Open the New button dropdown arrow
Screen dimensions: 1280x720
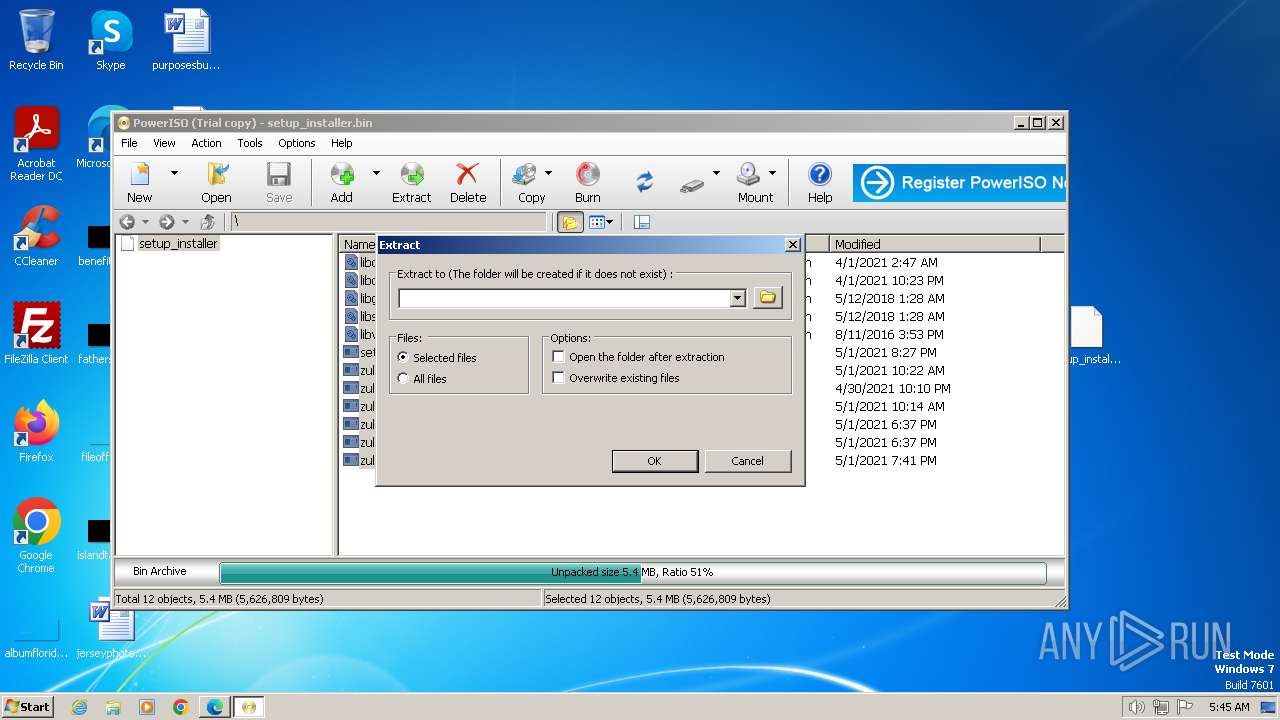click(x=174, y=173)
